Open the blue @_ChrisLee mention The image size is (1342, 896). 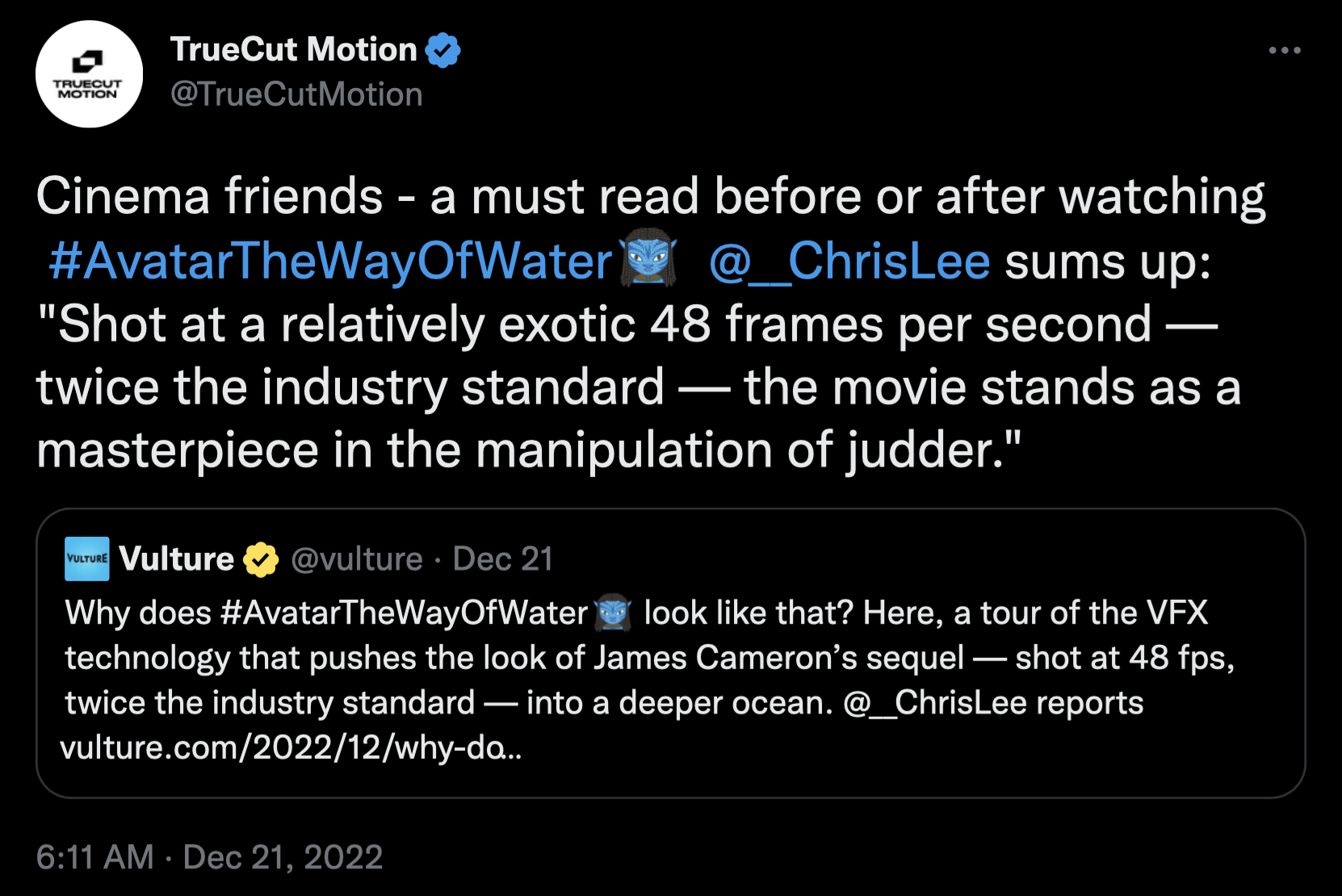coord(849,262)
